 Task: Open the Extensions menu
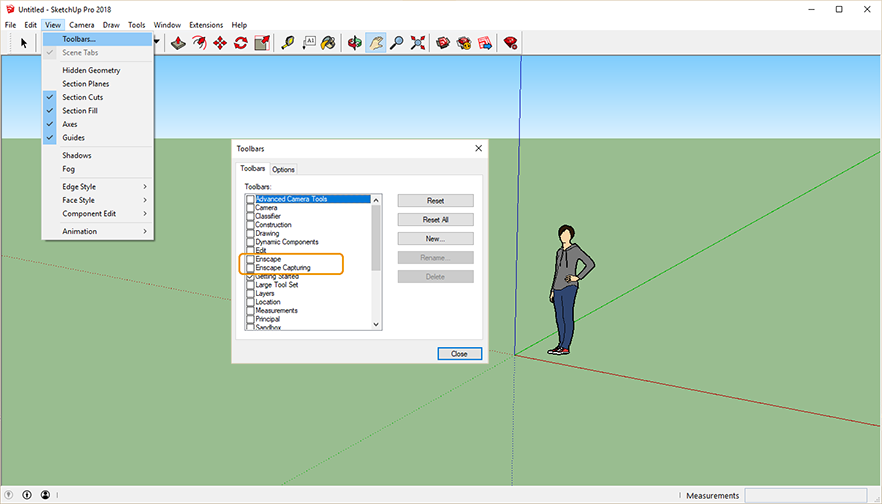[x=206, y=25]
